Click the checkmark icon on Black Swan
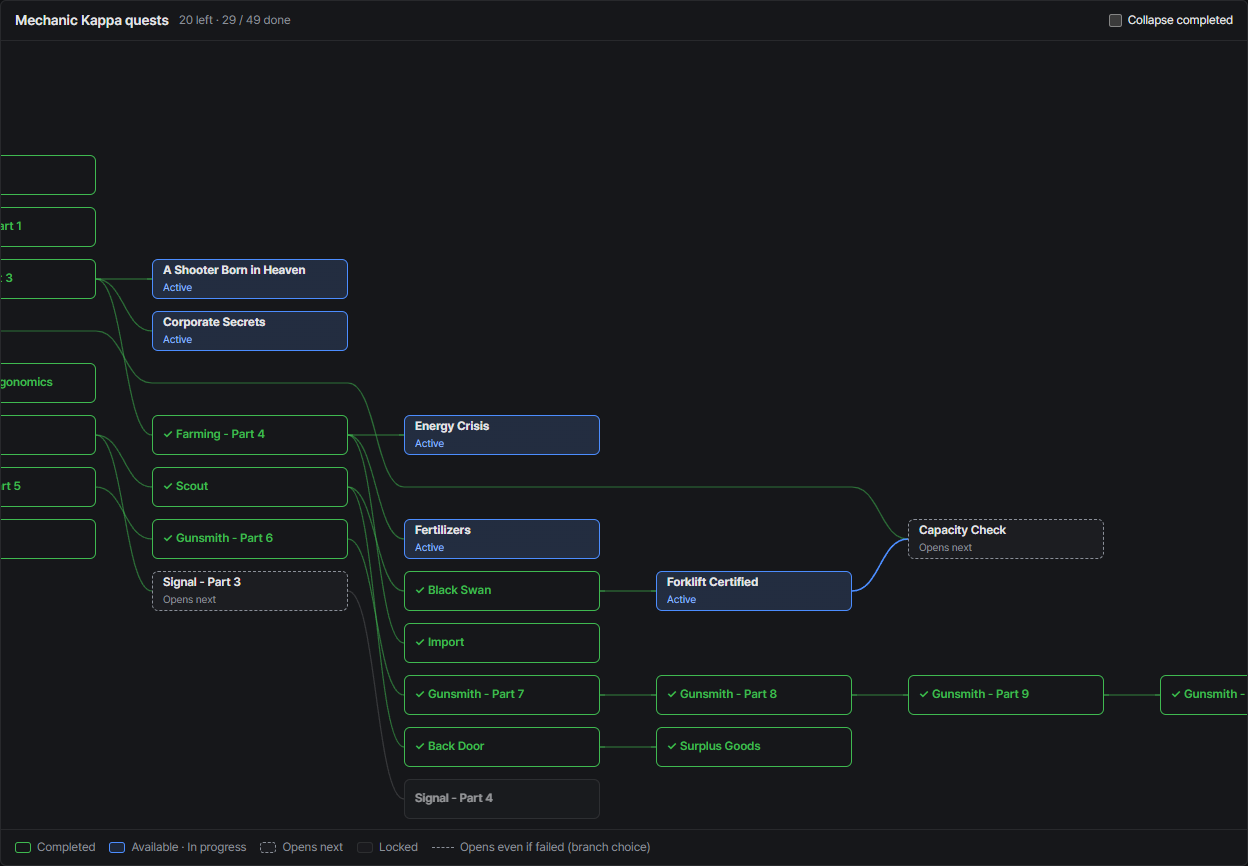This screenshot has width=1248, height=866. [420, 590]
